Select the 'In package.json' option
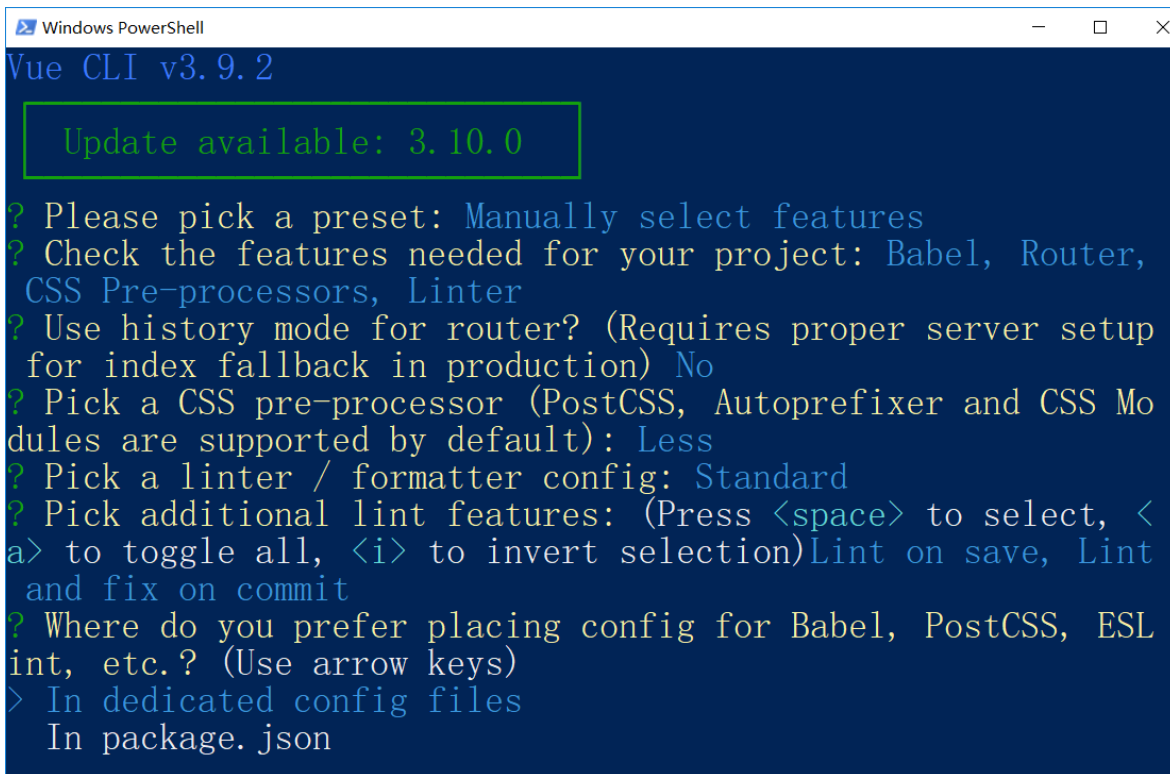 coord(189,738)
